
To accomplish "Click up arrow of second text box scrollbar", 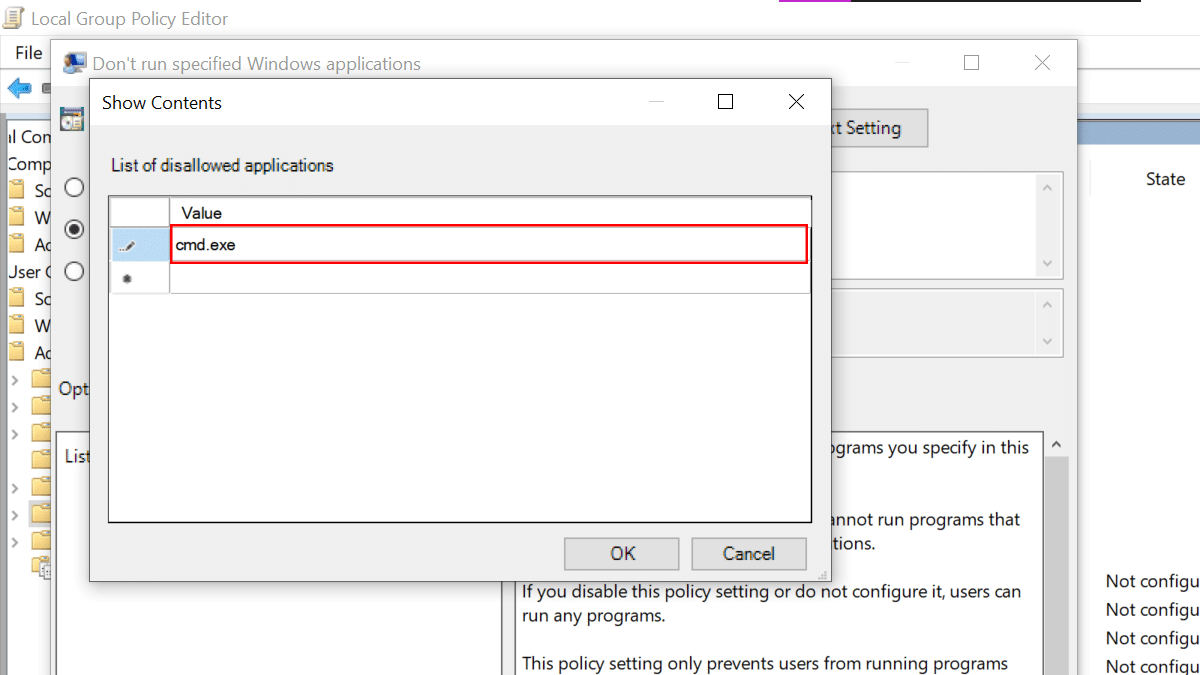I will (x=1048, y=304).
